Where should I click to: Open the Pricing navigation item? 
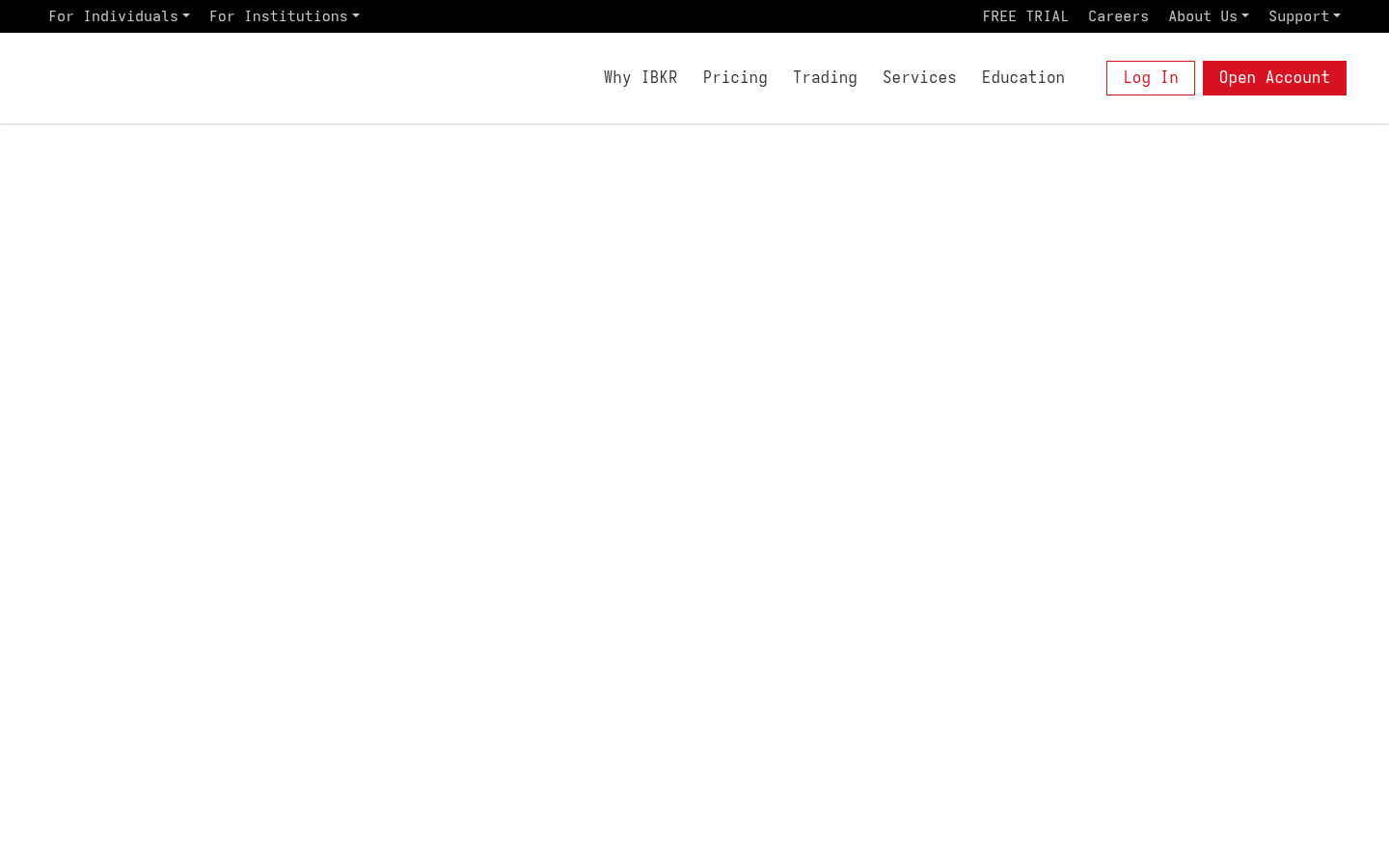click(735, 78)
